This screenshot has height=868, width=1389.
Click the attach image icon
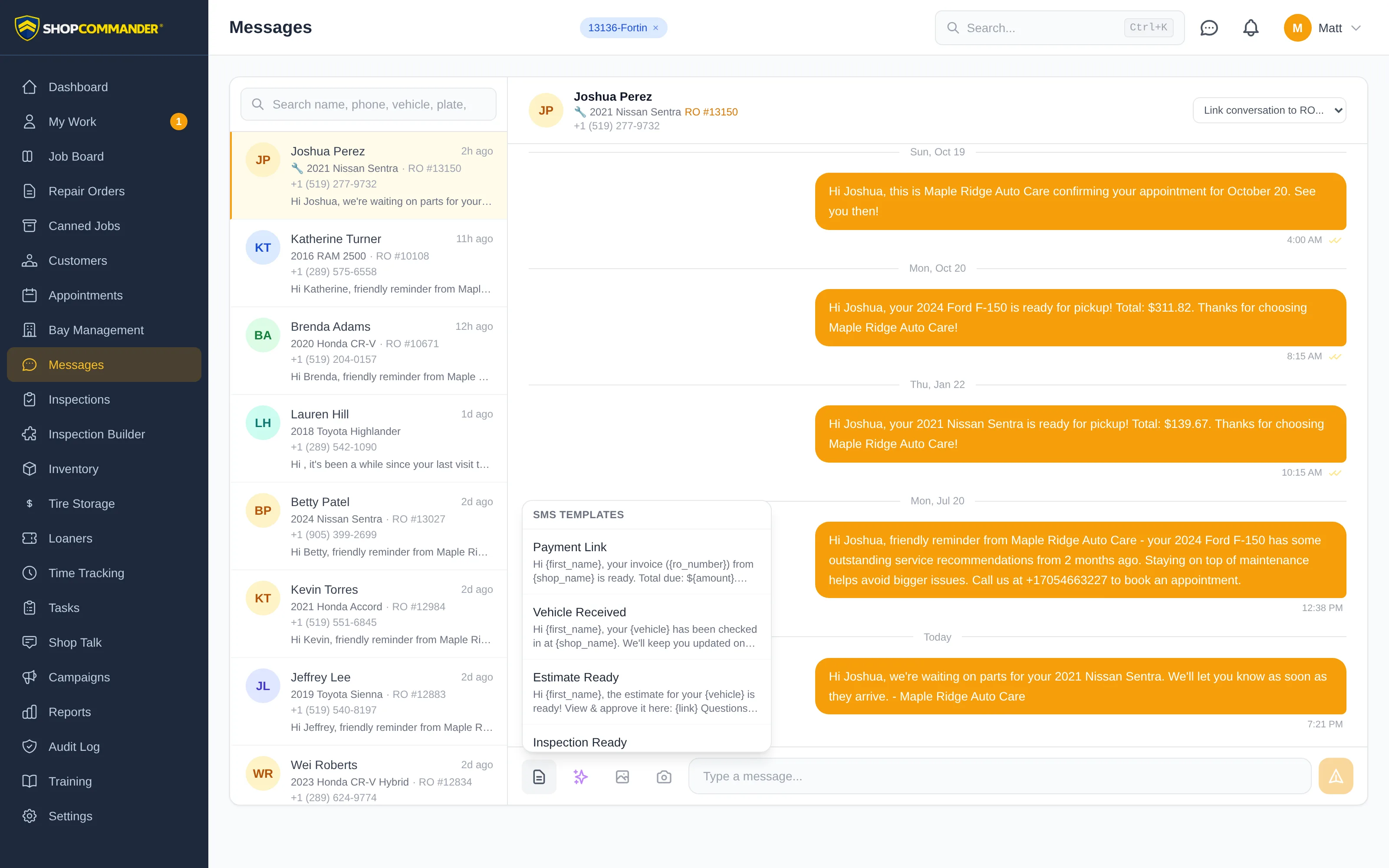pyautogui.click(x=622, y=777)
